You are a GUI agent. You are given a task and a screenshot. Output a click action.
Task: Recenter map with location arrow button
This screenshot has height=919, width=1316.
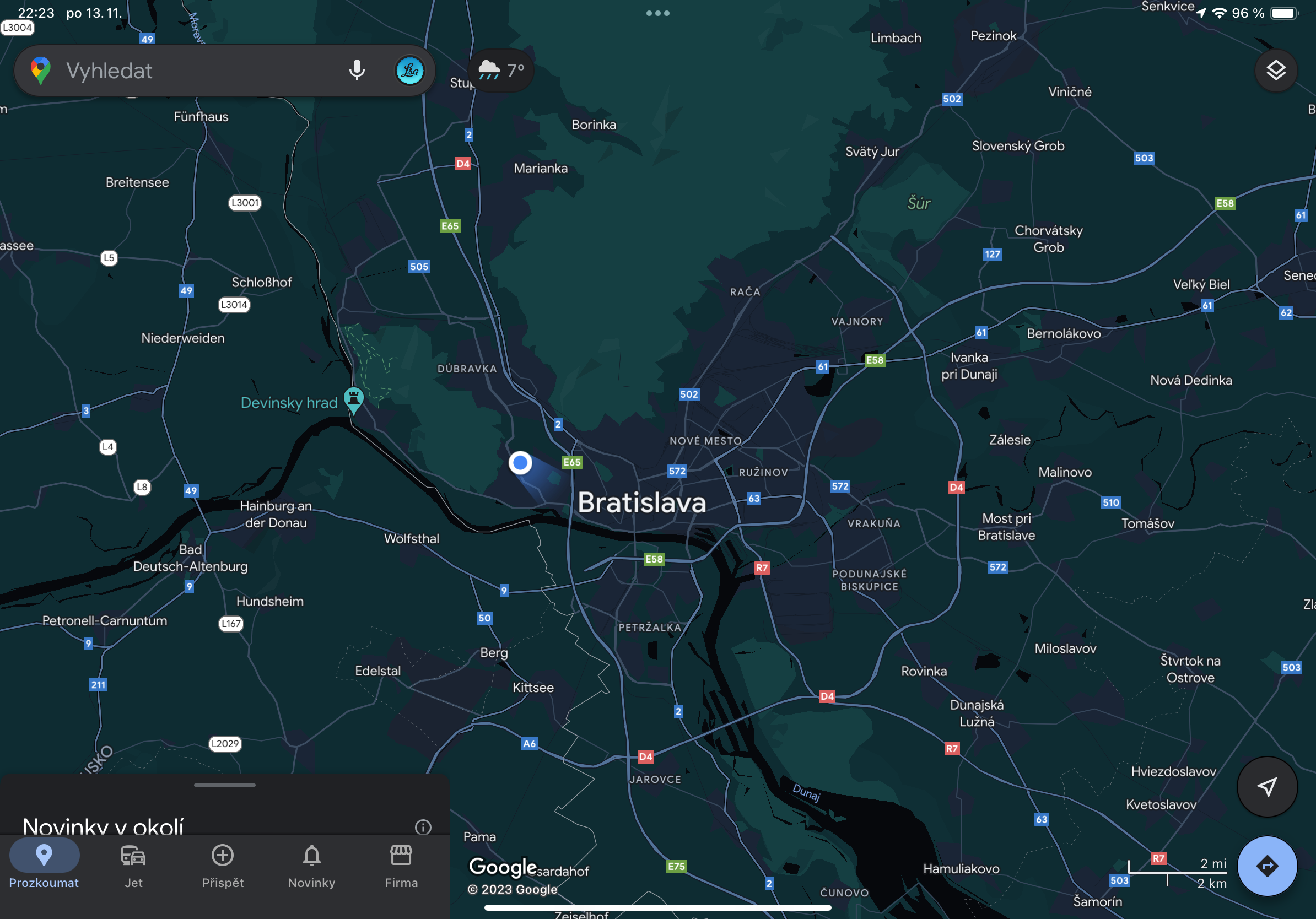point(1267,786)
